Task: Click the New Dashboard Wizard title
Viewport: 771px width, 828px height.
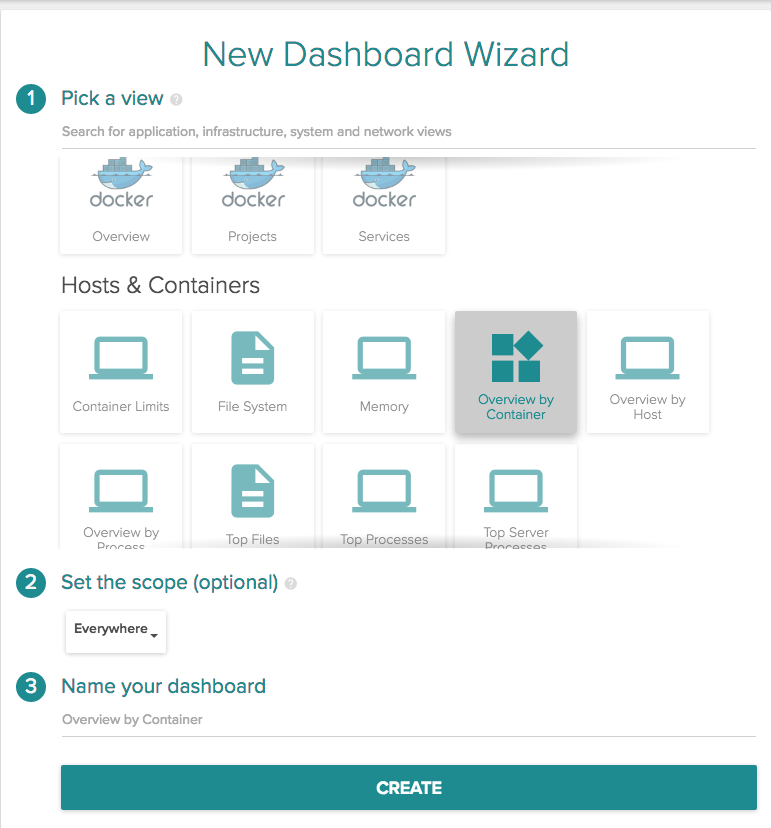Action: (386, 54)
